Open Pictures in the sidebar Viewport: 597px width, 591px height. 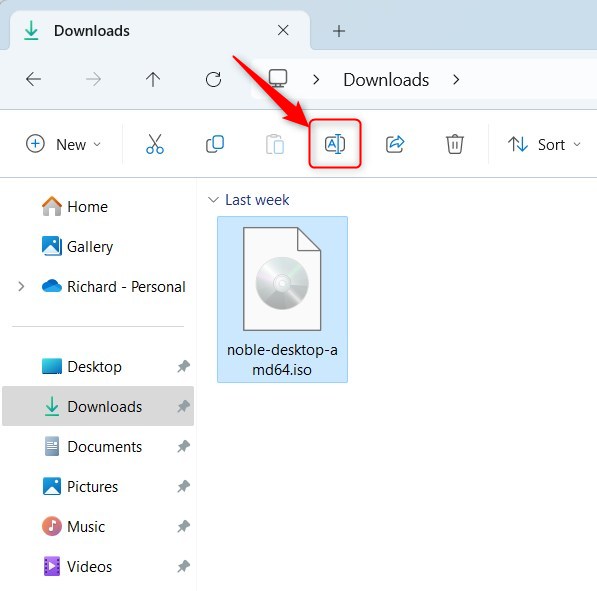pyautogui.click(x=80, y=486)
